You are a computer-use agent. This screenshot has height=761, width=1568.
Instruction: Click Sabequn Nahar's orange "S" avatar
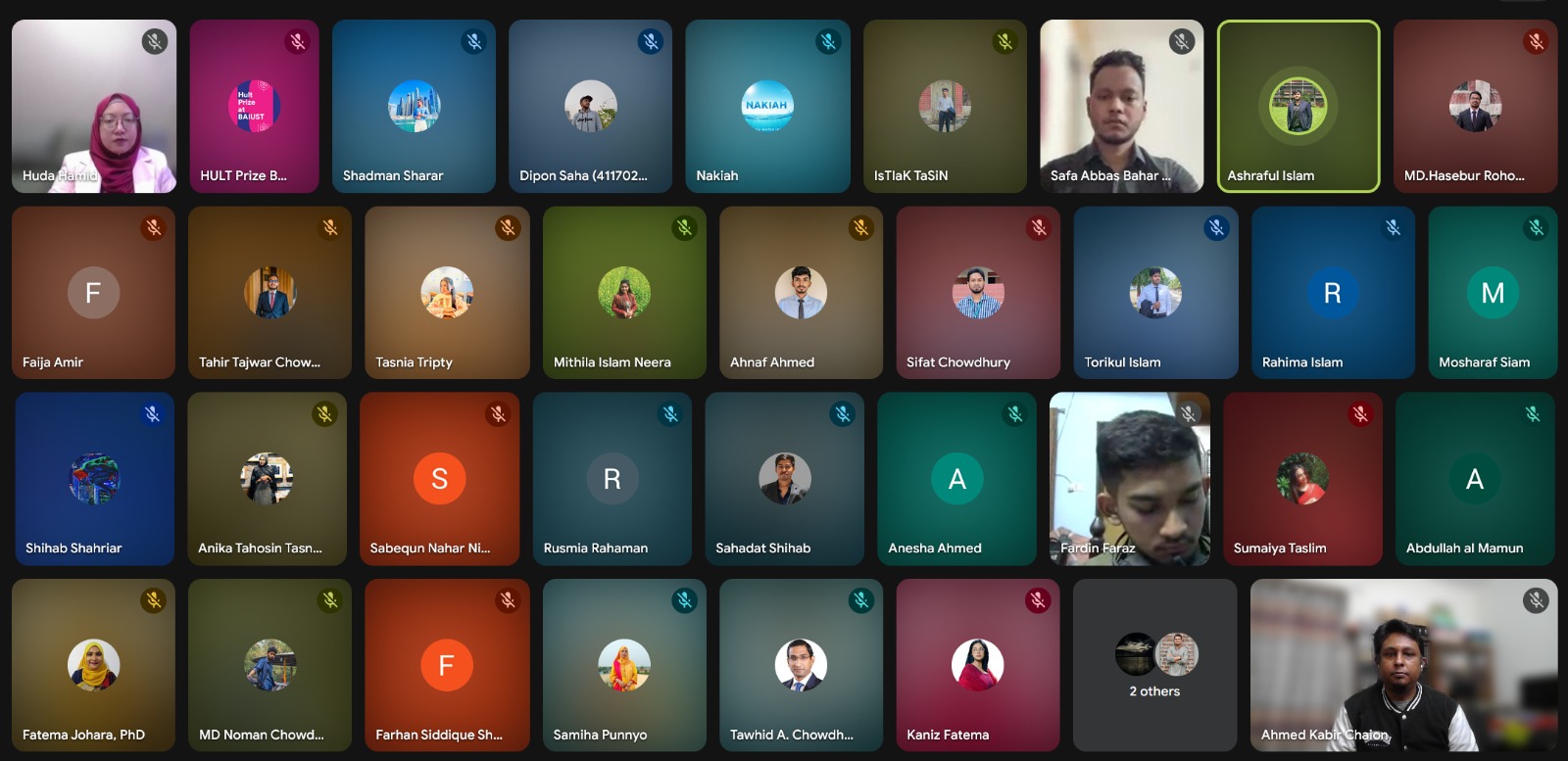coord(439,479)
